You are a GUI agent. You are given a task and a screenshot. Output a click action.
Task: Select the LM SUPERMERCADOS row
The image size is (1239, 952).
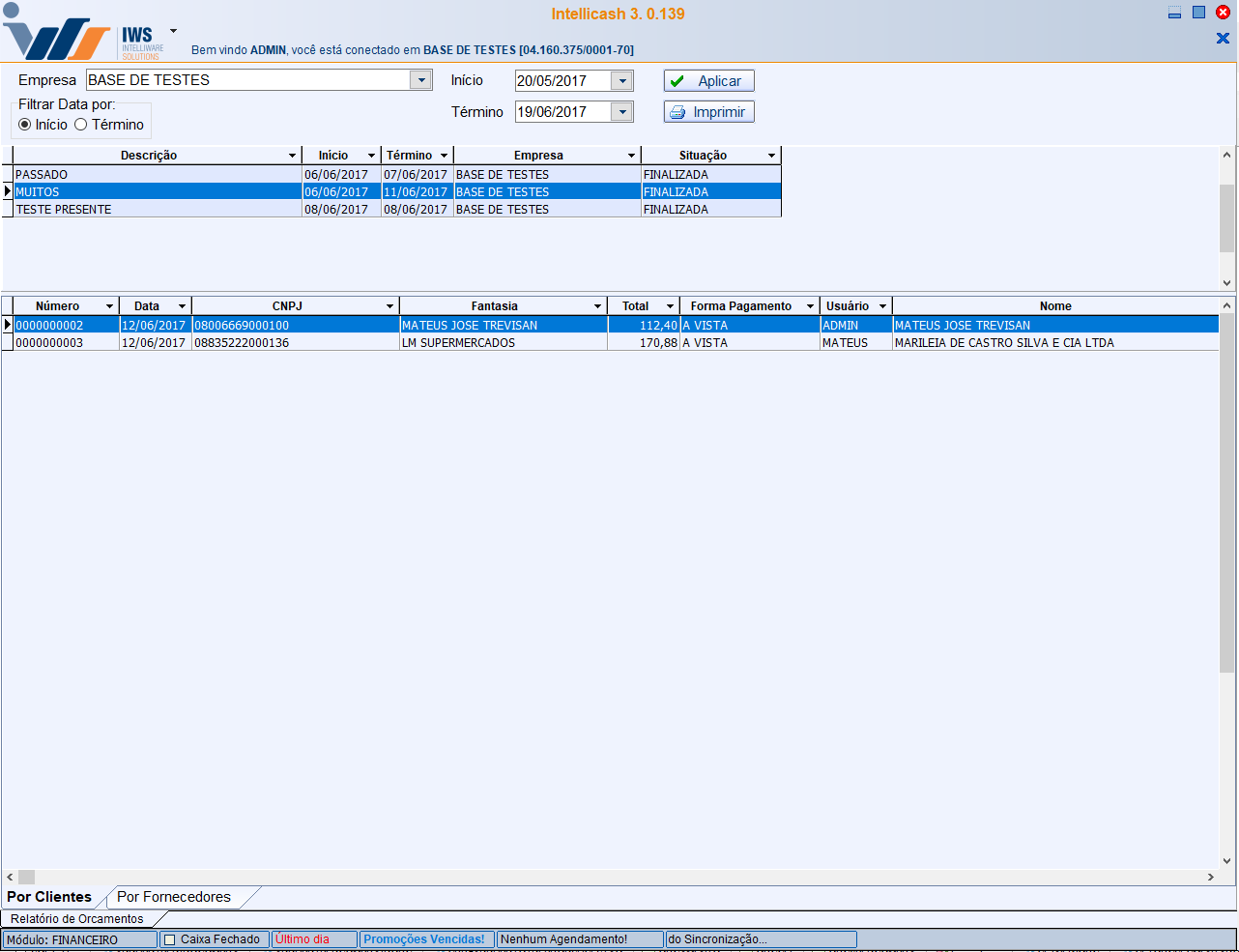pos(458,343)
